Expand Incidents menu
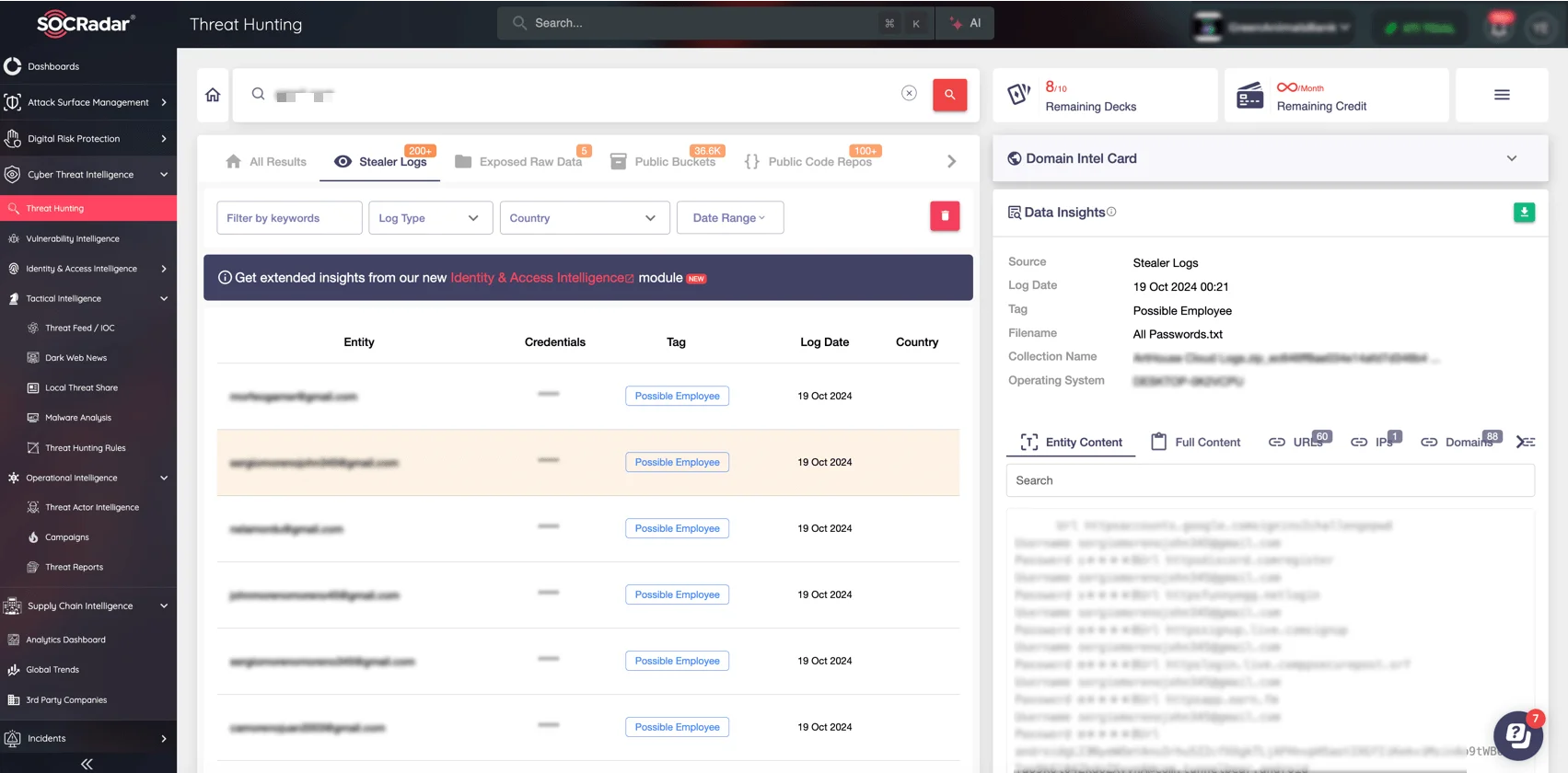The width and height of the screenshot is (1568, 773). click(88, 739)
